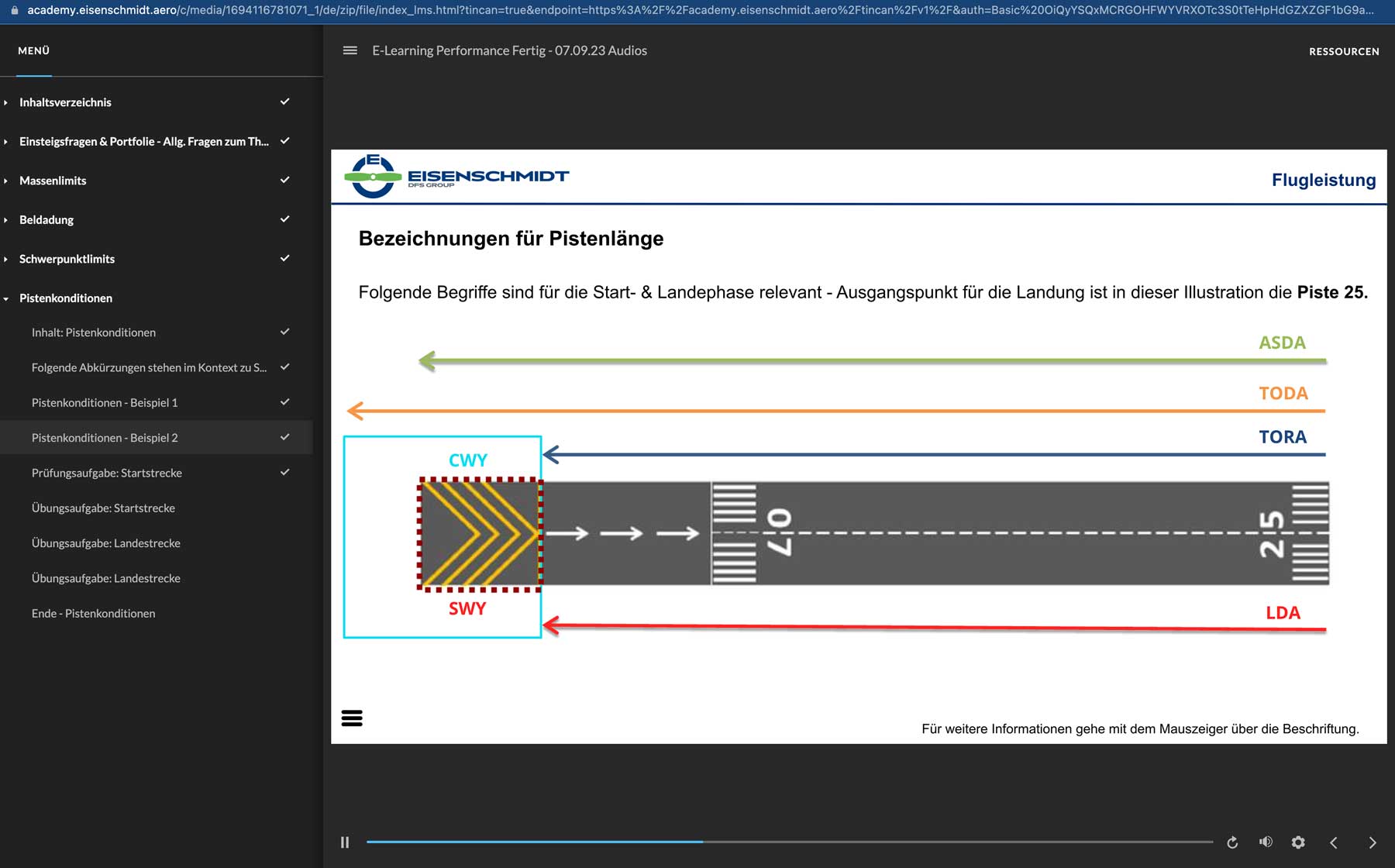The width and height of the screenshot is (1395, 868).
Task: Open Pistenkonditionen - Beispiel 1
Action: [x=105, y=403]
